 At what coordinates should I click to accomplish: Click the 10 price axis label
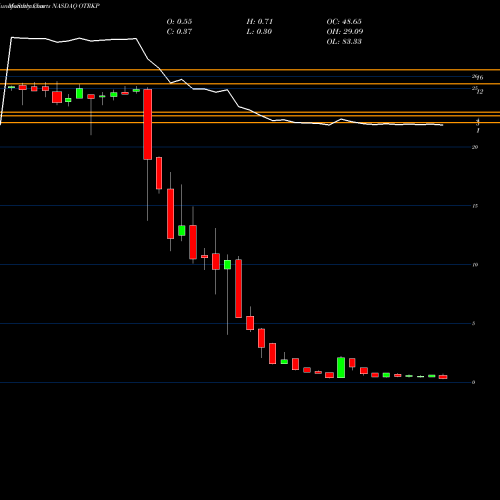pyautogui.click(x=475, y=265)
